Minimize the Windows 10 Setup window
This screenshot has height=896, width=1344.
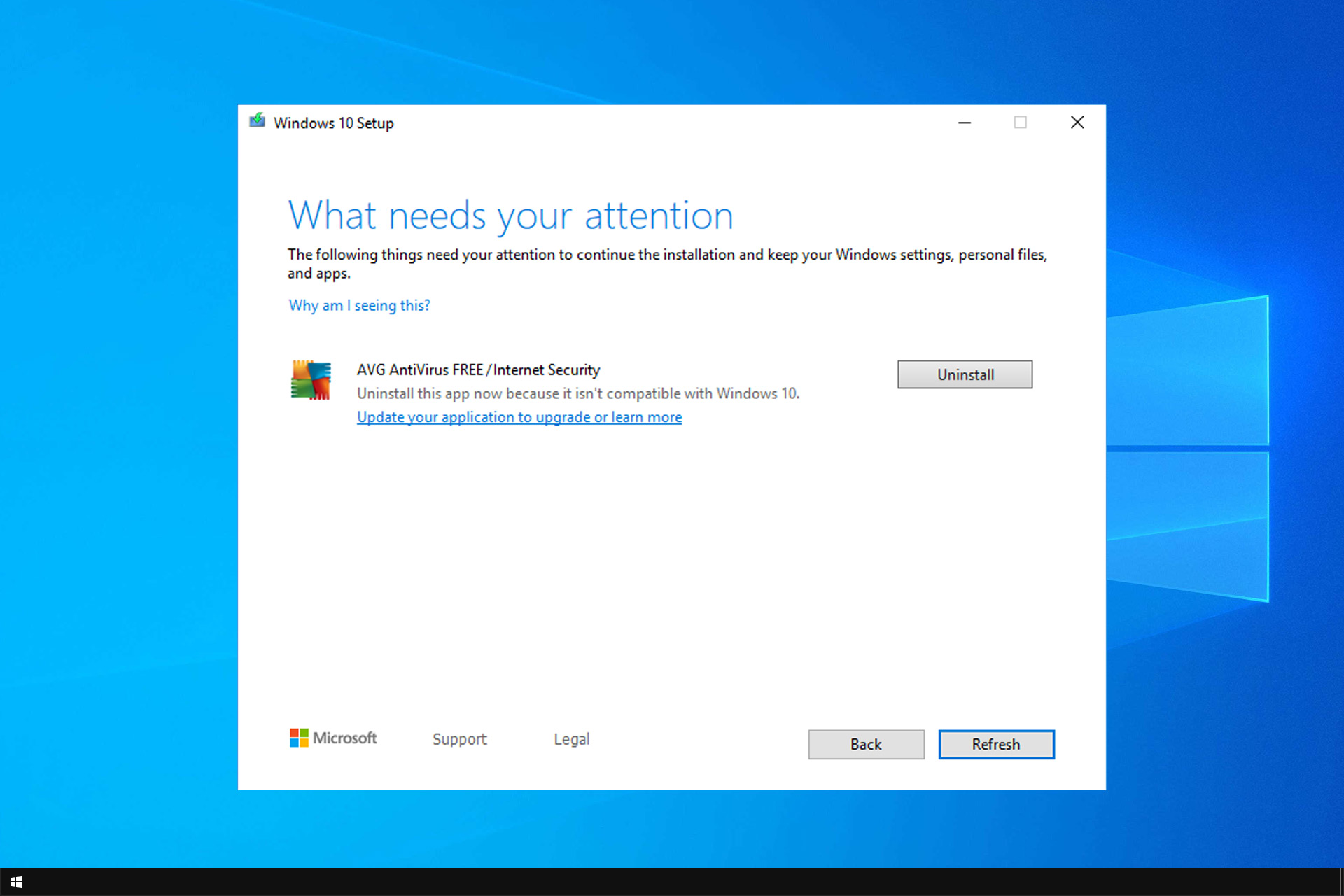[x=965, y=122]
